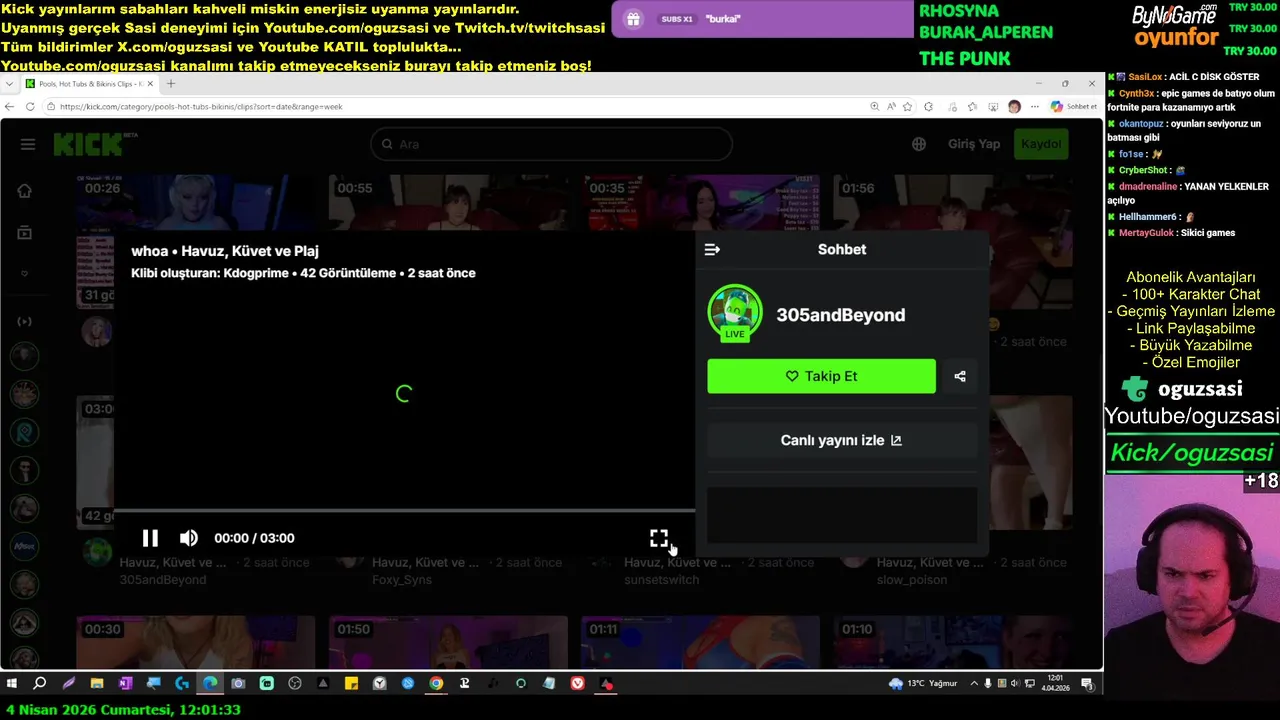Viewport: 1280px width, 720px height.
Task: Open the 13°C Yağmur weather widget
Action: pos(922,684)
